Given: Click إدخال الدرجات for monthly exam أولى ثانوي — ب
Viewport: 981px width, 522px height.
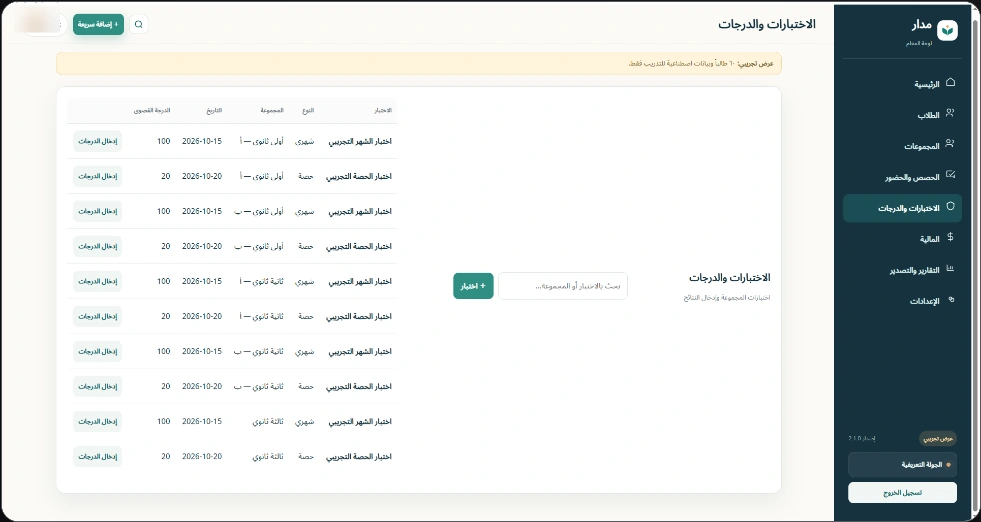Looking at the screenshot, I should coord(98,212).
